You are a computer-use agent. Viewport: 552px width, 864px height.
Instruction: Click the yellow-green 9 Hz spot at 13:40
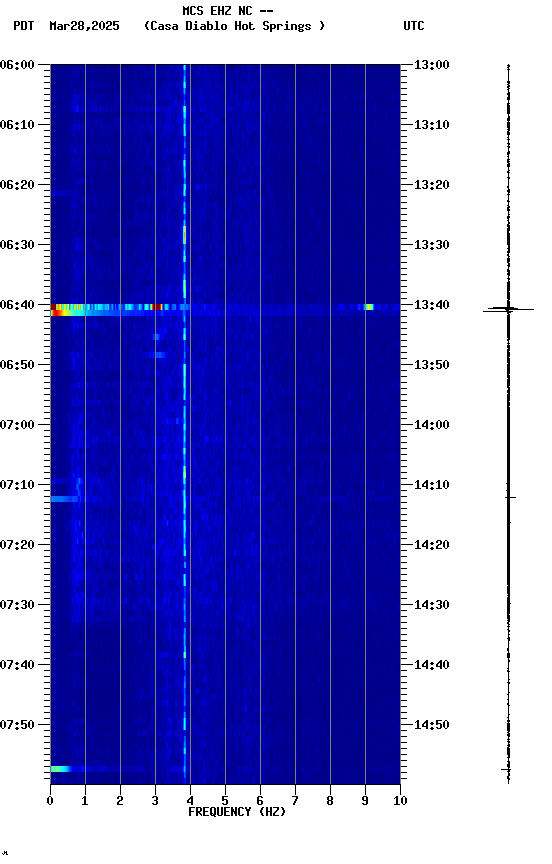(369, 307)
